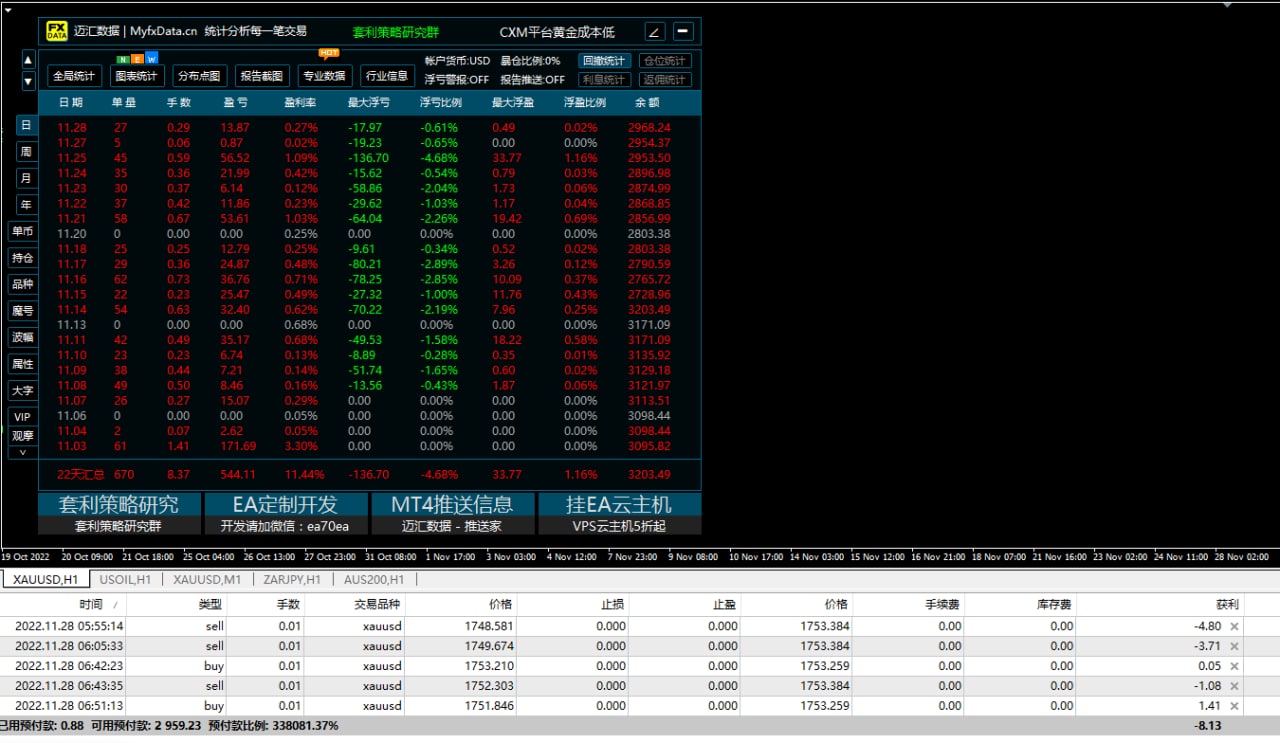Select the 品种 symbol sidebar button

pos(22,284)
